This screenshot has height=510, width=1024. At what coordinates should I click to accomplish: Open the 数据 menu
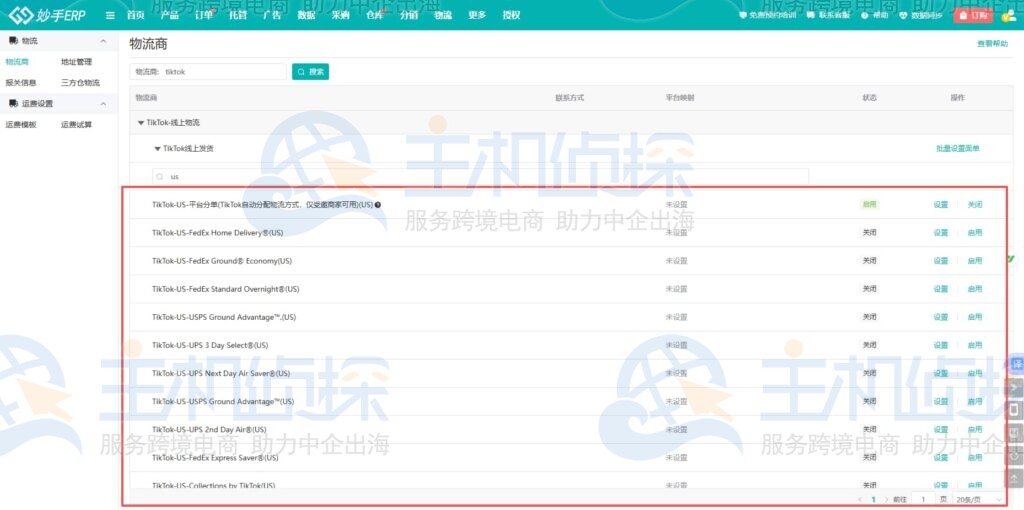pyautogui.click(x=306, y=15)
